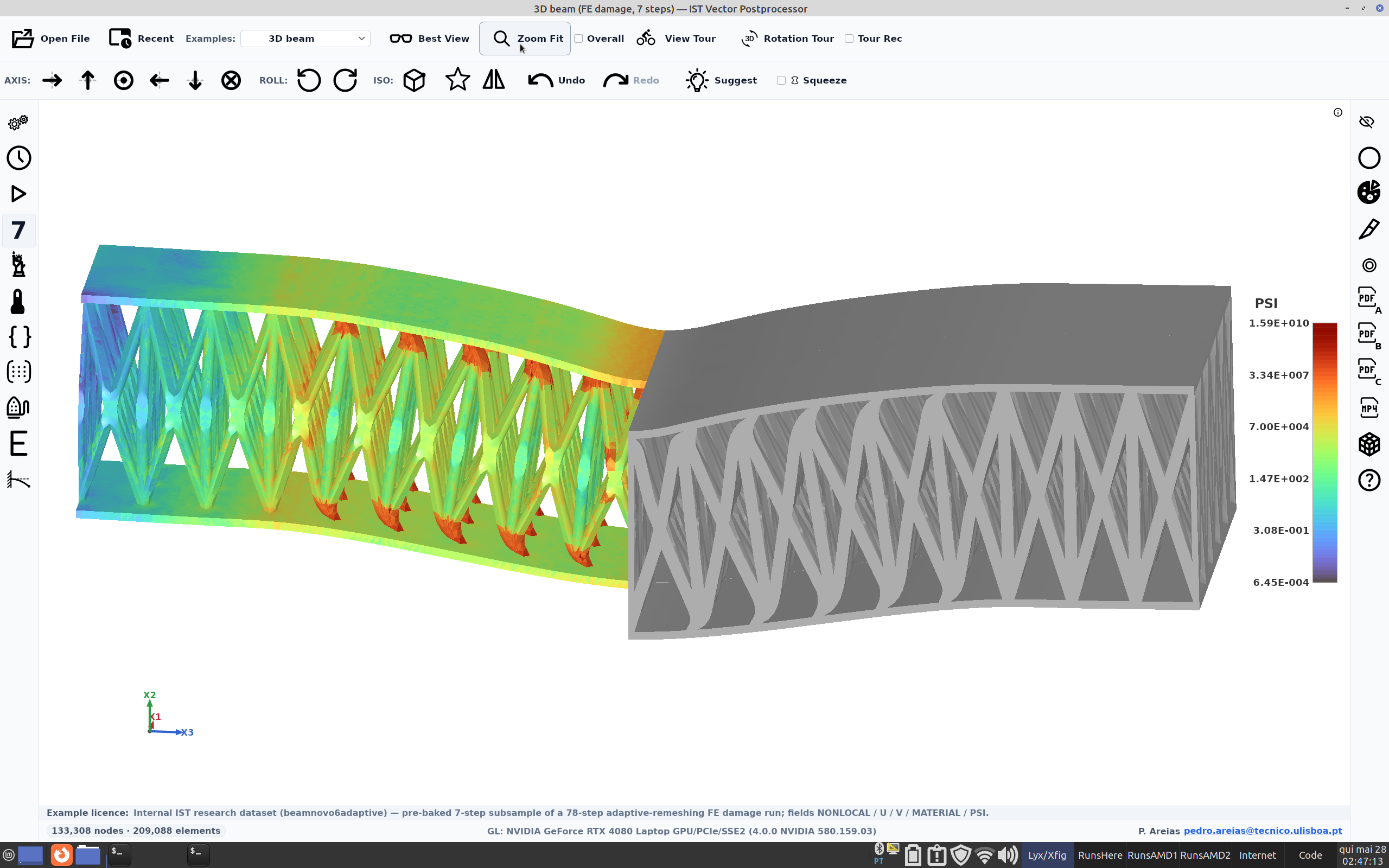Set axis view with left arrow
The width and height of the screenshot is (1389, 868).
[159, 80]
